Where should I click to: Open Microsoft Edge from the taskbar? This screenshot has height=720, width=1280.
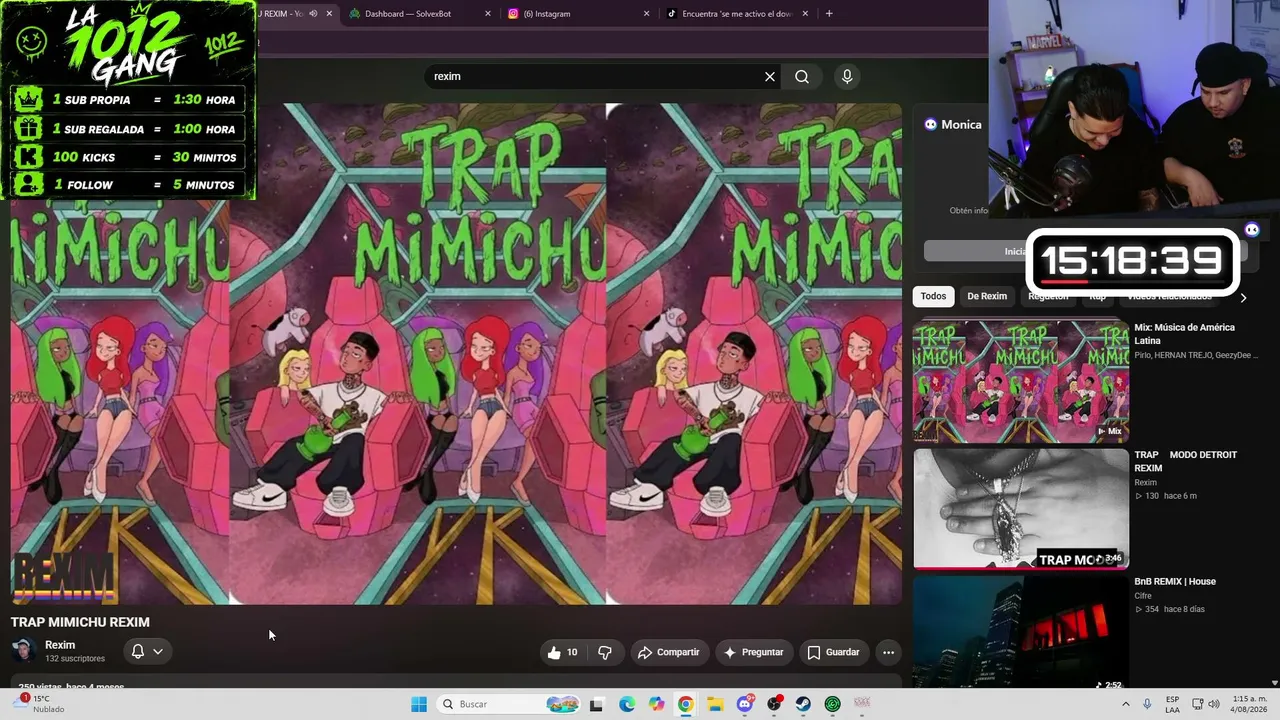(x=627, y=704)
